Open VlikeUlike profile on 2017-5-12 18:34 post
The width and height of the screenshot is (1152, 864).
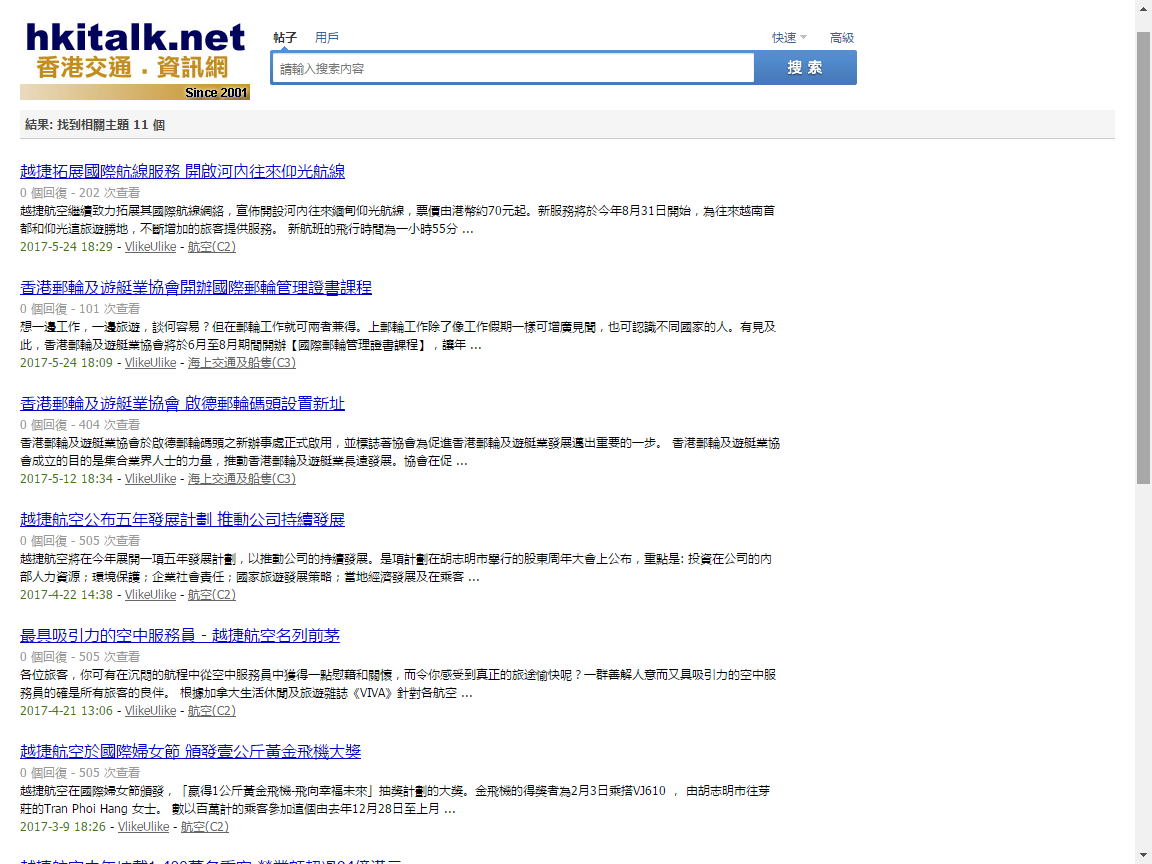click(151, 479)
